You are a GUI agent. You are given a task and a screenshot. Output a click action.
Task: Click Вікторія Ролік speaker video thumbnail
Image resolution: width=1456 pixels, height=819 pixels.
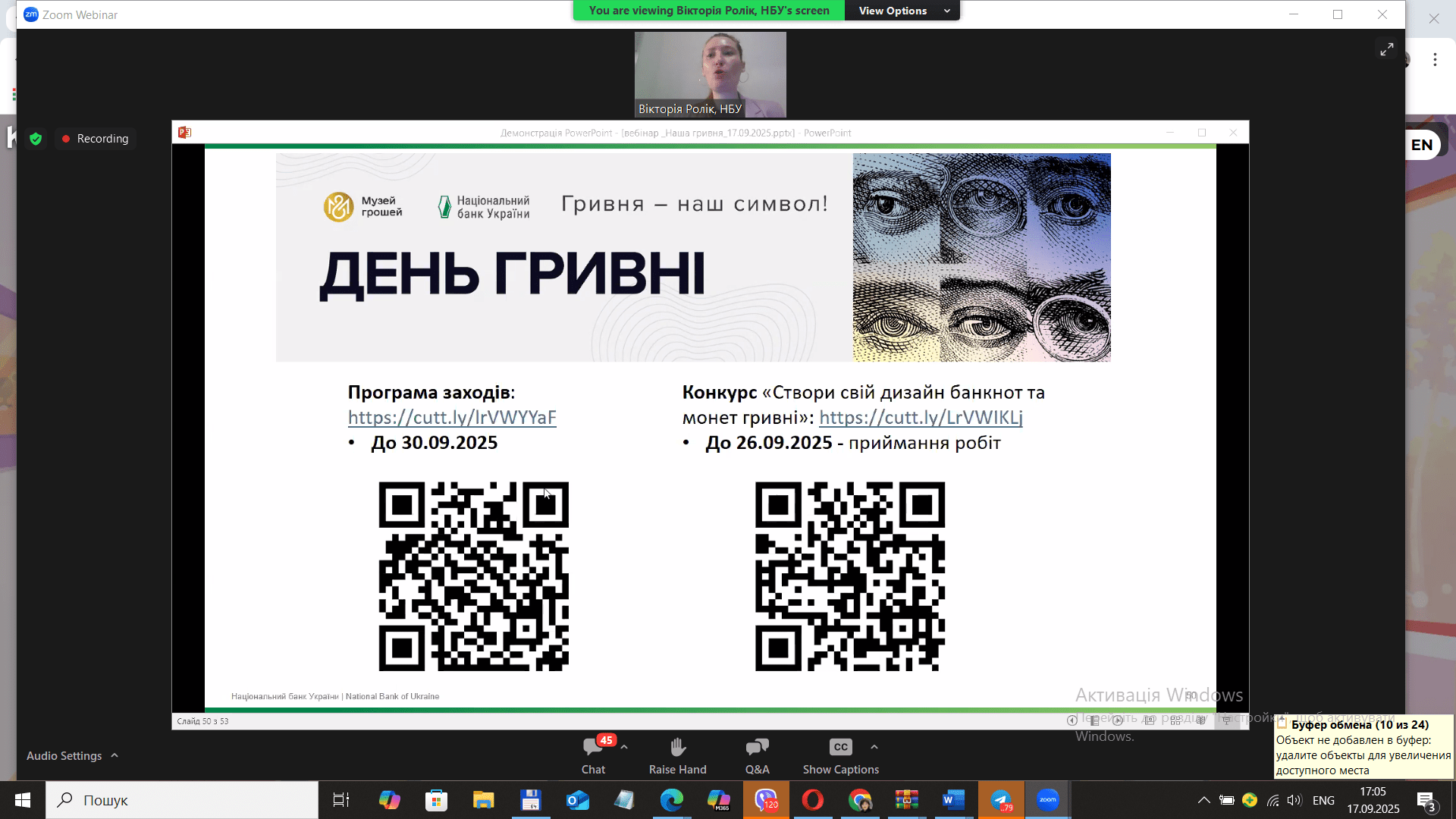[711, 74]
